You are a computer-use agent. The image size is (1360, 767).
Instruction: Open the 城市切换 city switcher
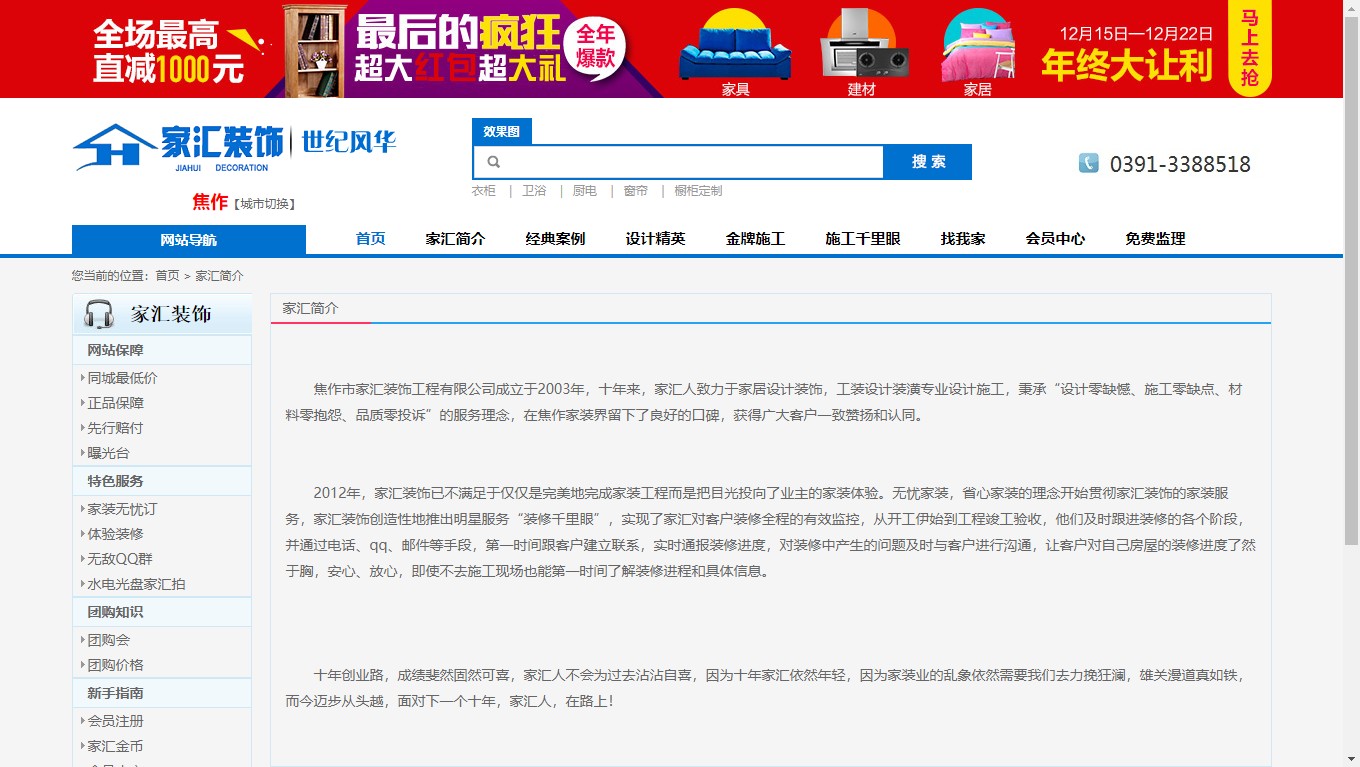(x=264, y=204)
